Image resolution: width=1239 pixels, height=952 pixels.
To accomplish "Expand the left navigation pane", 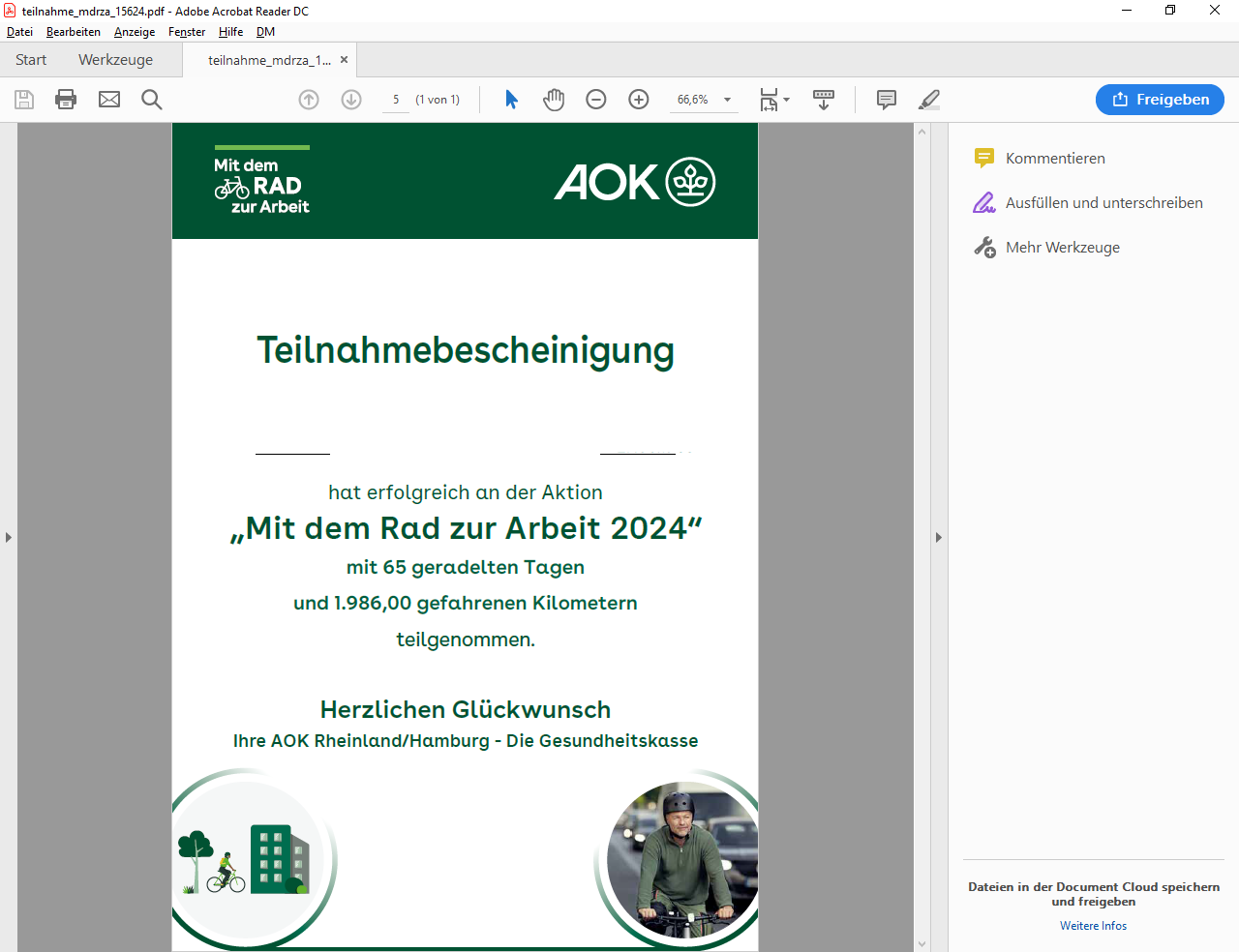I will pyautogui.click(x=9, y=537).
